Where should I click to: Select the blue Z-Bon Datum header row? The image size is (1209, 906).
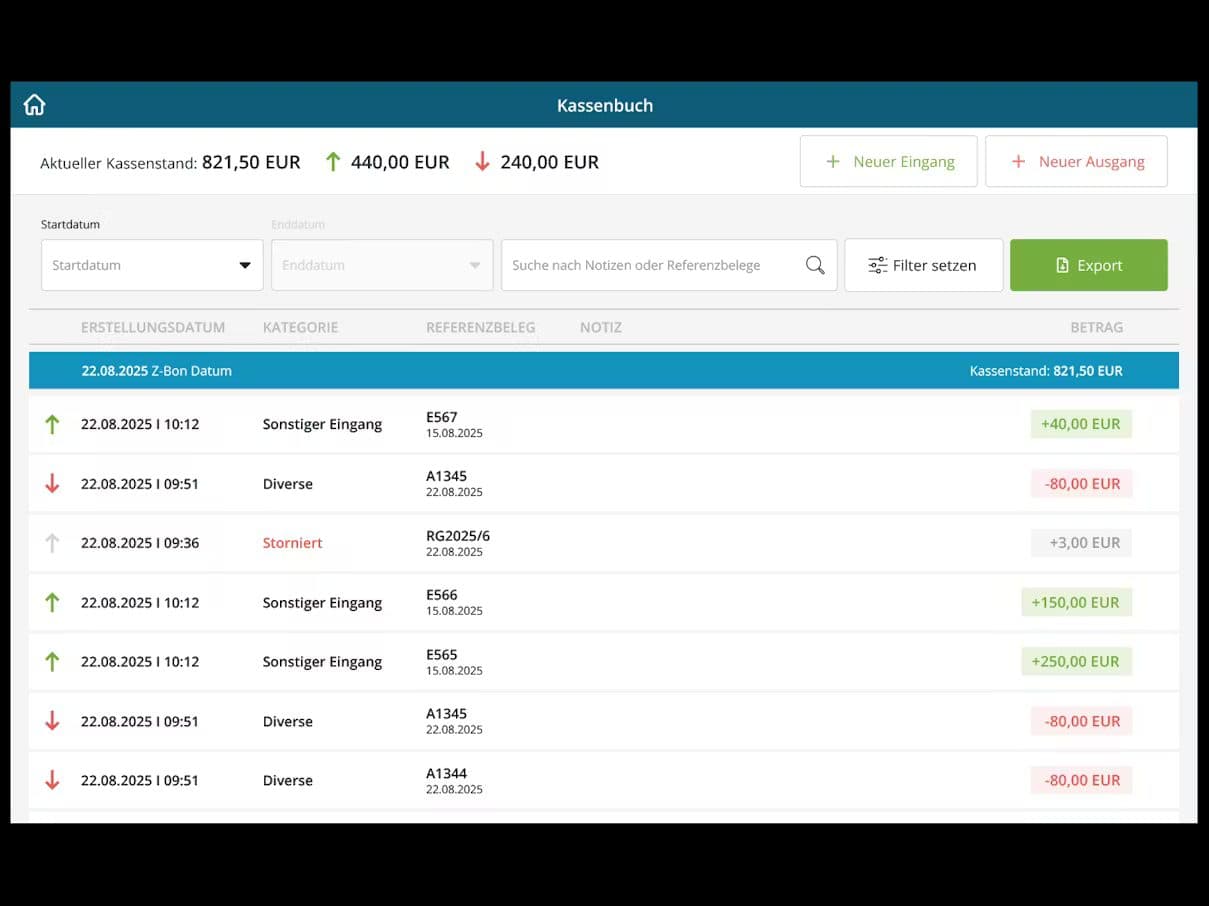tap(604, 370)
